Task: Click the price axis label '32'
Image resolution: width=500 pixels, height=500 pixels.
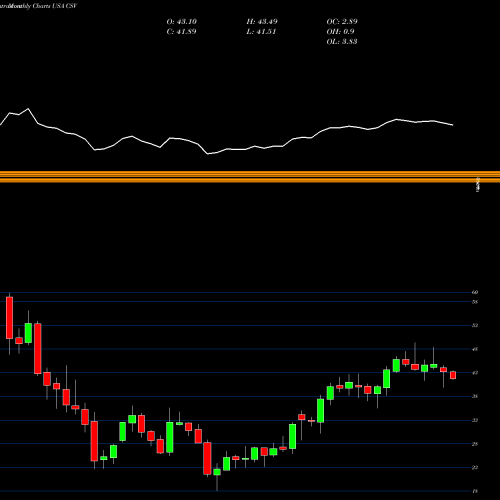Action: pyautogui.click(x=475, y=420)
